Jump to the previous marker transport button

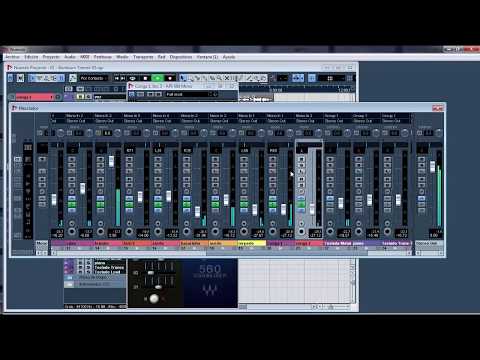[117, 78]
